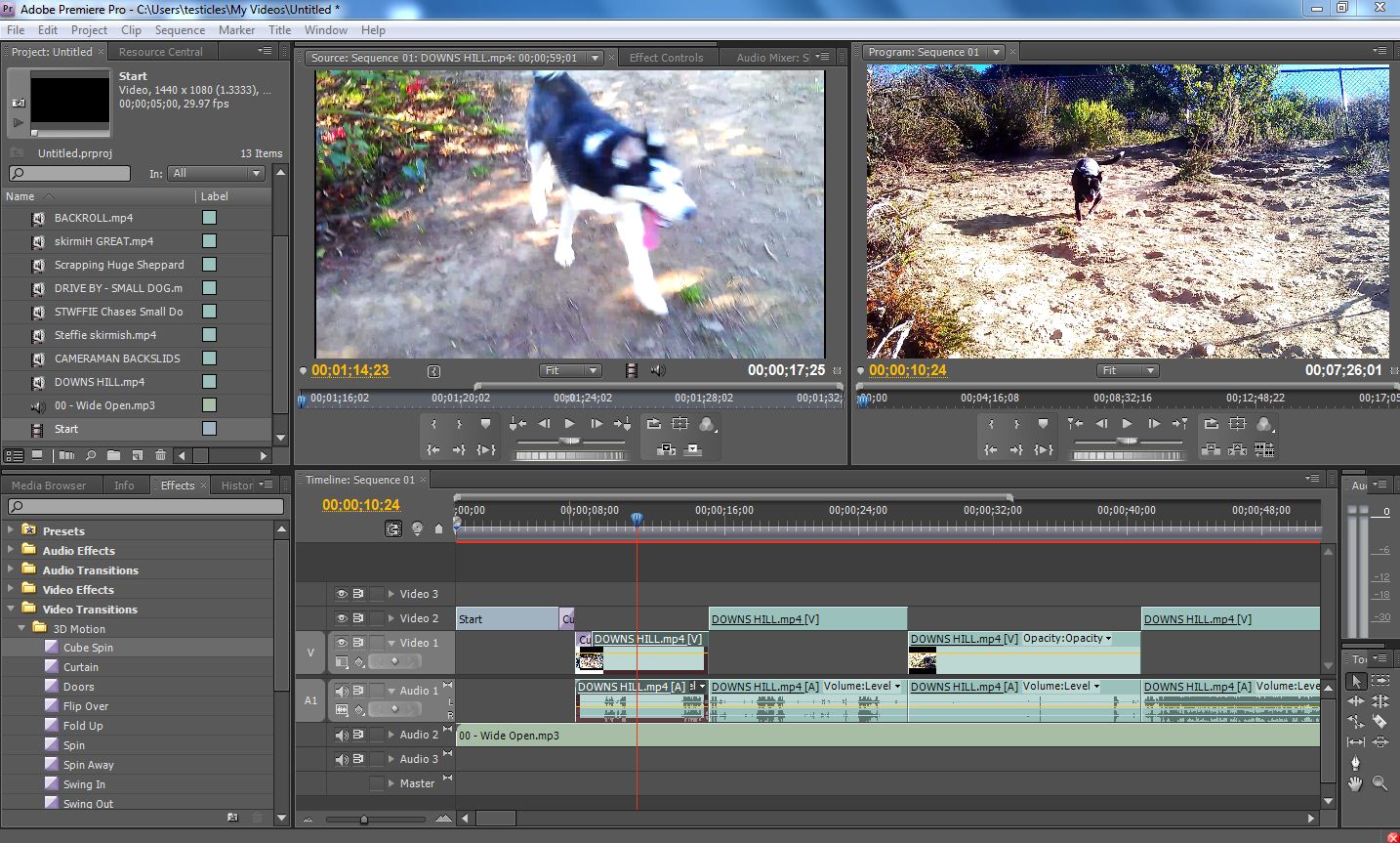Click the Source monitor shuttle slider
The width and height of the screenshot is (1400, 843).
(x=570, y=442)
